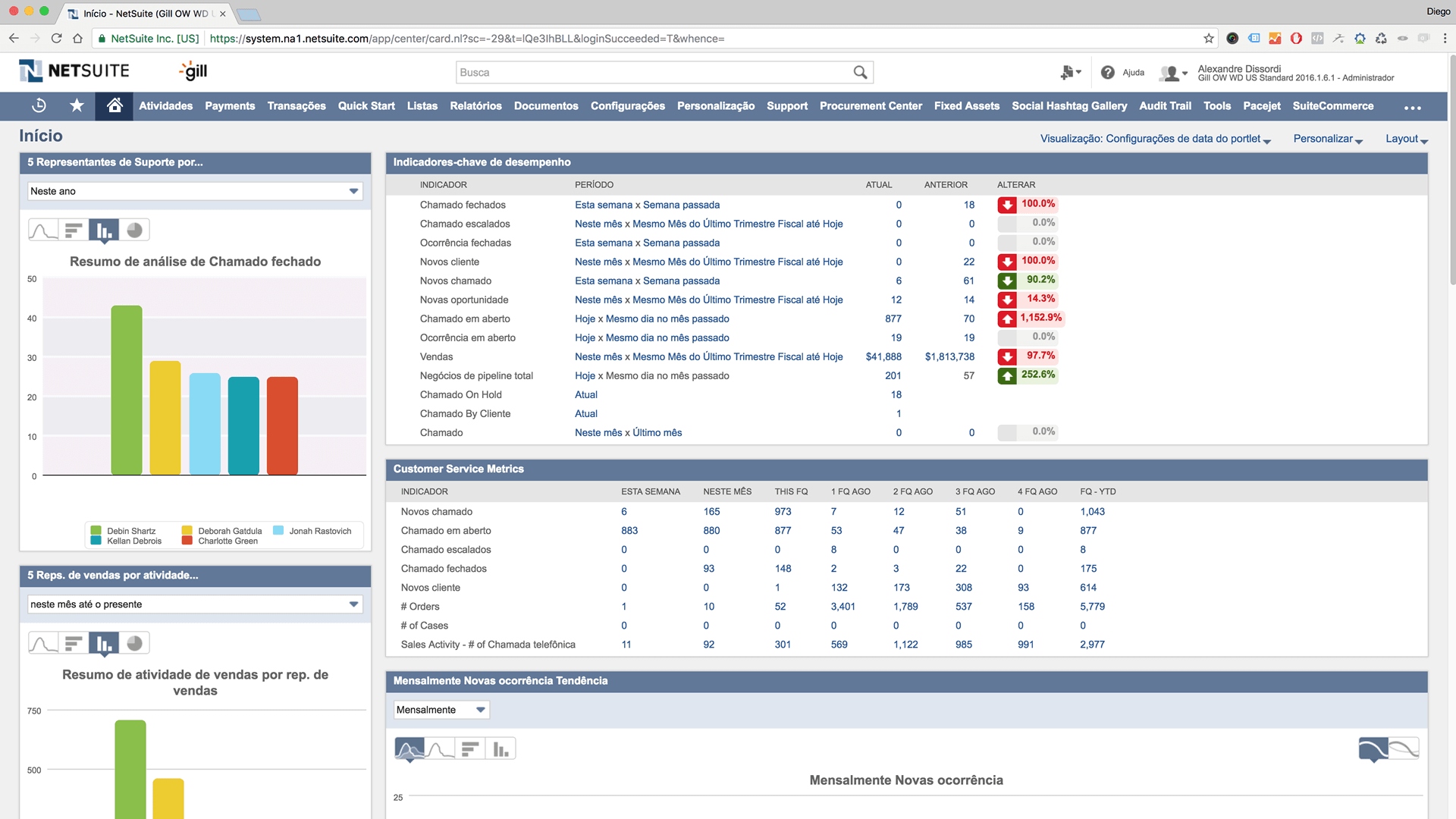Image resolution: width=1456 pixels, height=819 pixels.
Task: Click the NetSuite logo
Action: coord(74,71)
